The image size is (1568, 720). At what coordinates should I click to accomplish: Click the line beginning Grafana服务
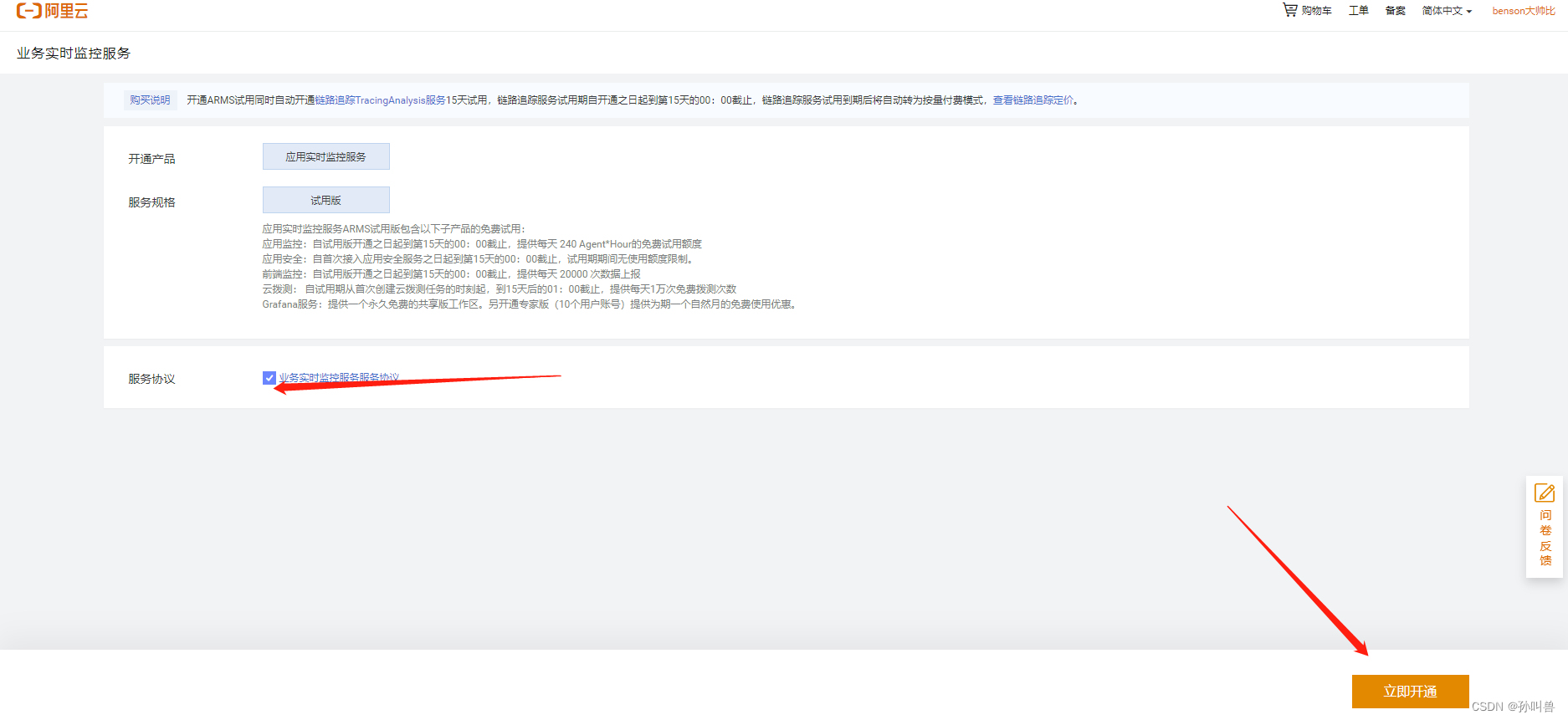coord(530,304)
